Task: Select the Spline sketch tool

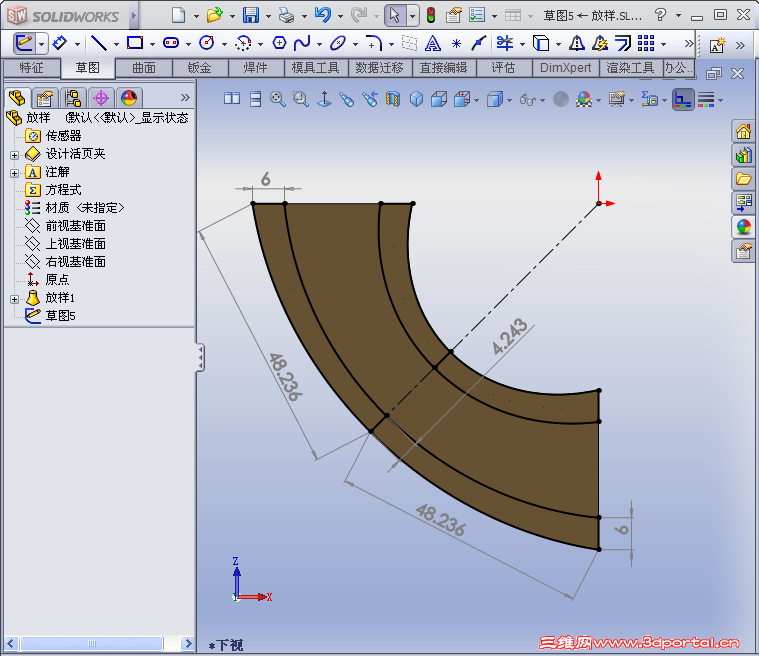Action: [303, 44]
